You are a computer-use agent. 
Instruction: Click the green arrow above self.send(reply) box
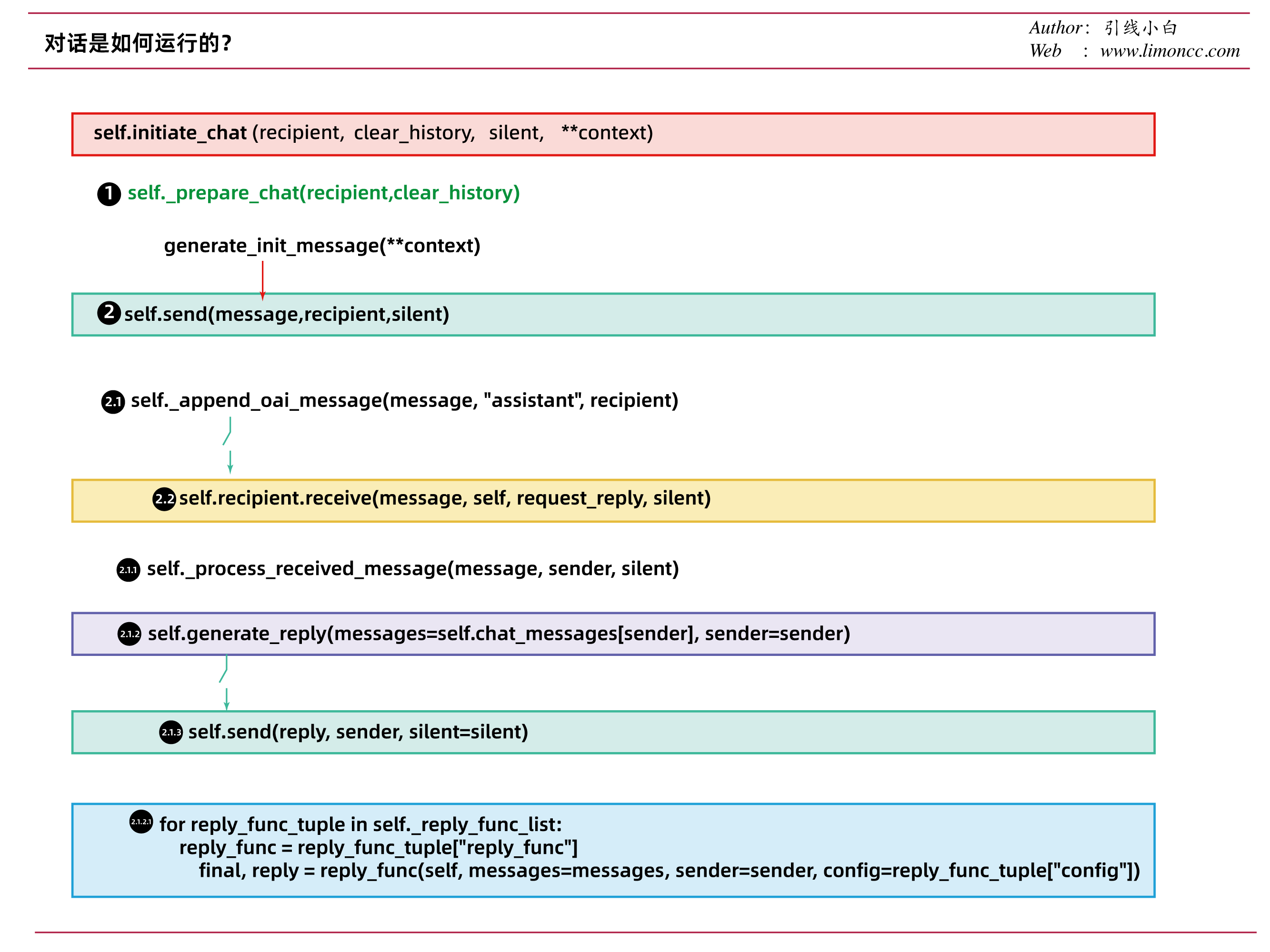[226, 699]
